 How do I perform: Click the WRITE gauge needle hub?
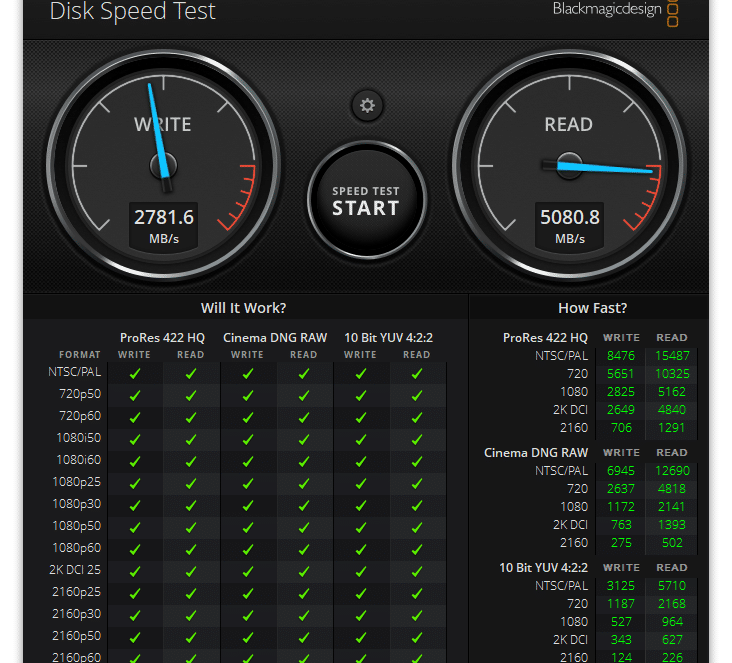click(163, 166)
